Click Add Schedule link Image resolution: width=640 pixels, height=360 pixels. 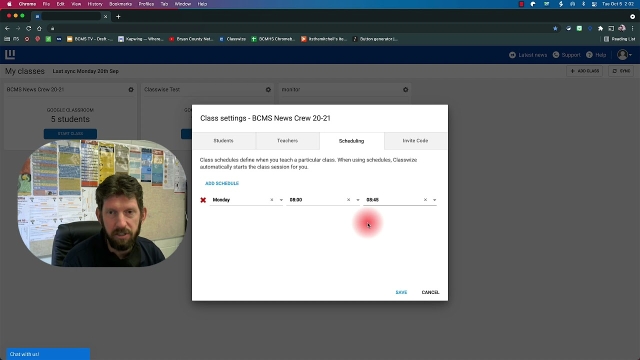[222, 183]
